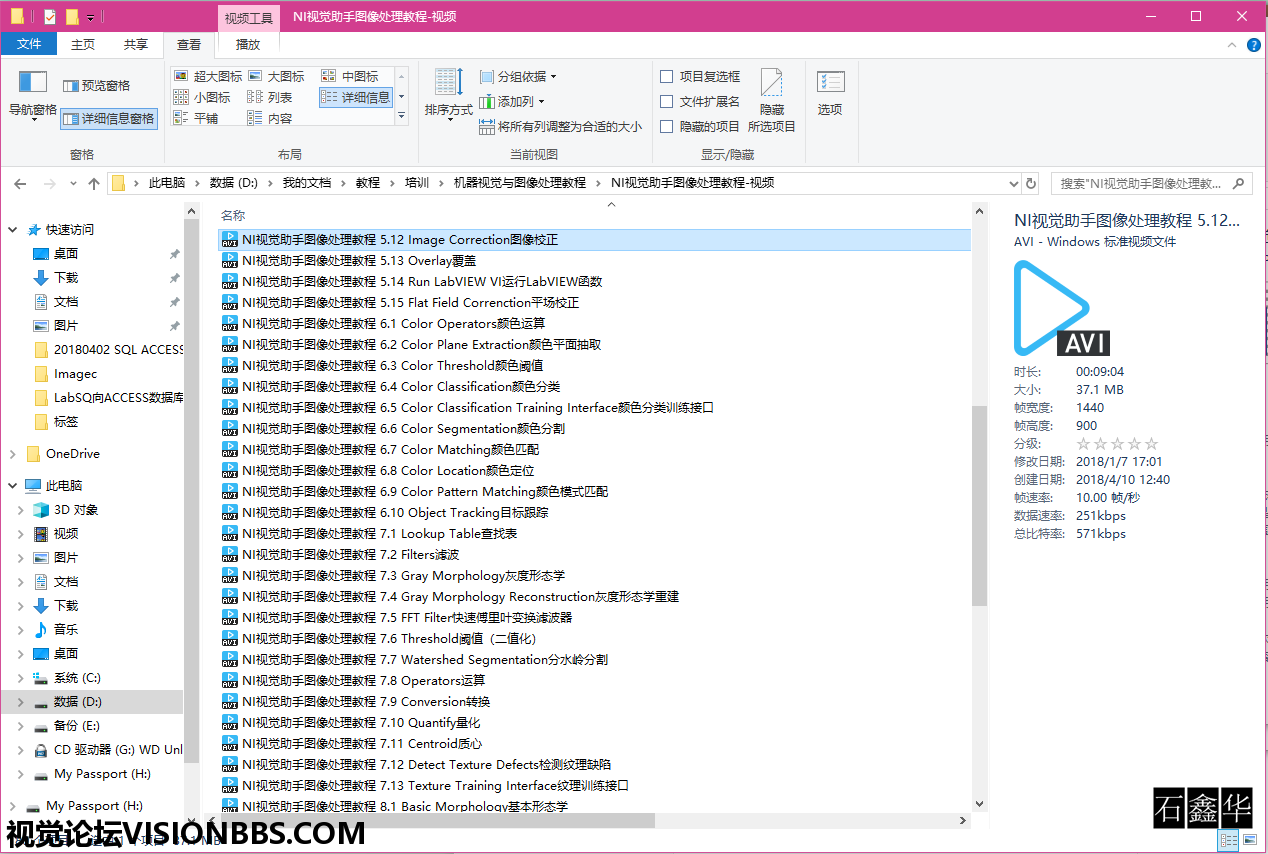Switch layout to 超大图标
The image size is (1268, 854).
[208, 76]
